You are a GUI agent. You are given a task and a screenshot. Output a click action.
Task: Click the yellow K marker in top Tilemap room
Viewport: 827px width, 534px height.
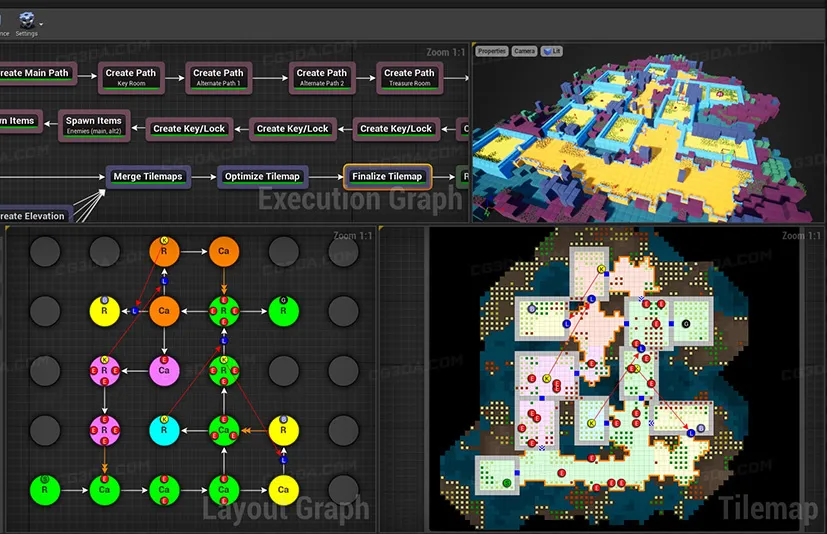coord(601,269)
